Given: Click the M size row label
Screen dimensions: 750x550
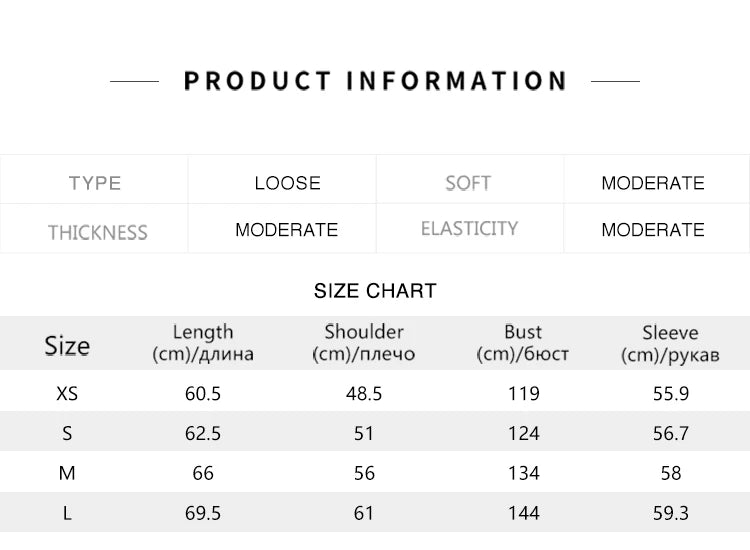Looking at the screenshot, I should (x=67, y=473).
